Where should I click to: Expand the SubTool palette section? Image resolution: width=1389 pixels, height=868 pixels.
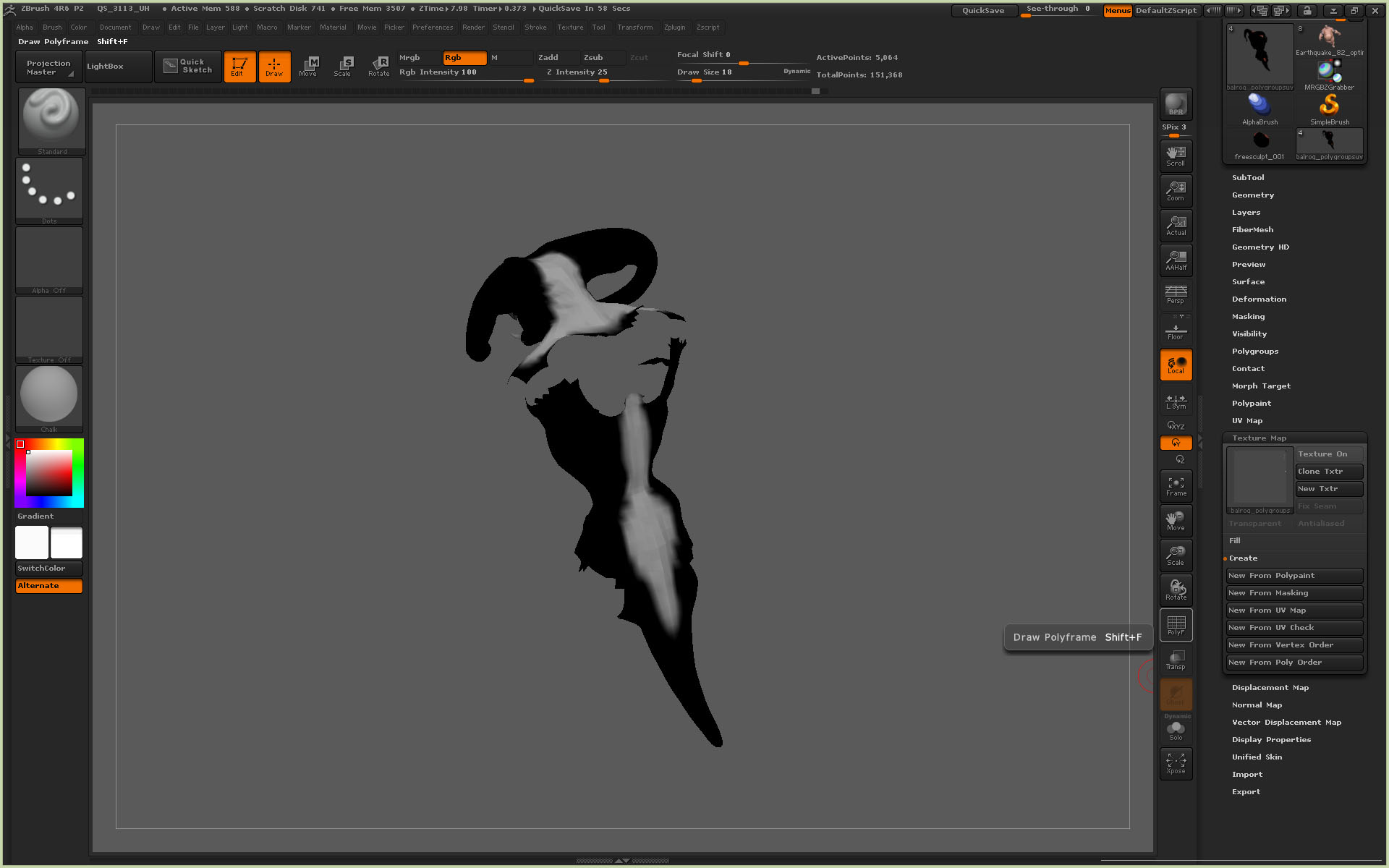tap(1248, 178)
